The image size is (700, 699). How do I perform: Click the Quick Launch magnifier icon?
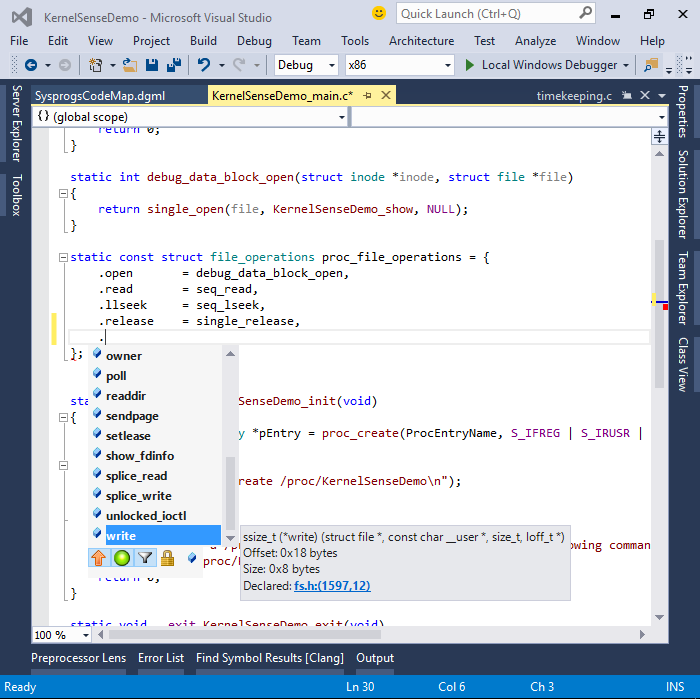coord(585,12)
